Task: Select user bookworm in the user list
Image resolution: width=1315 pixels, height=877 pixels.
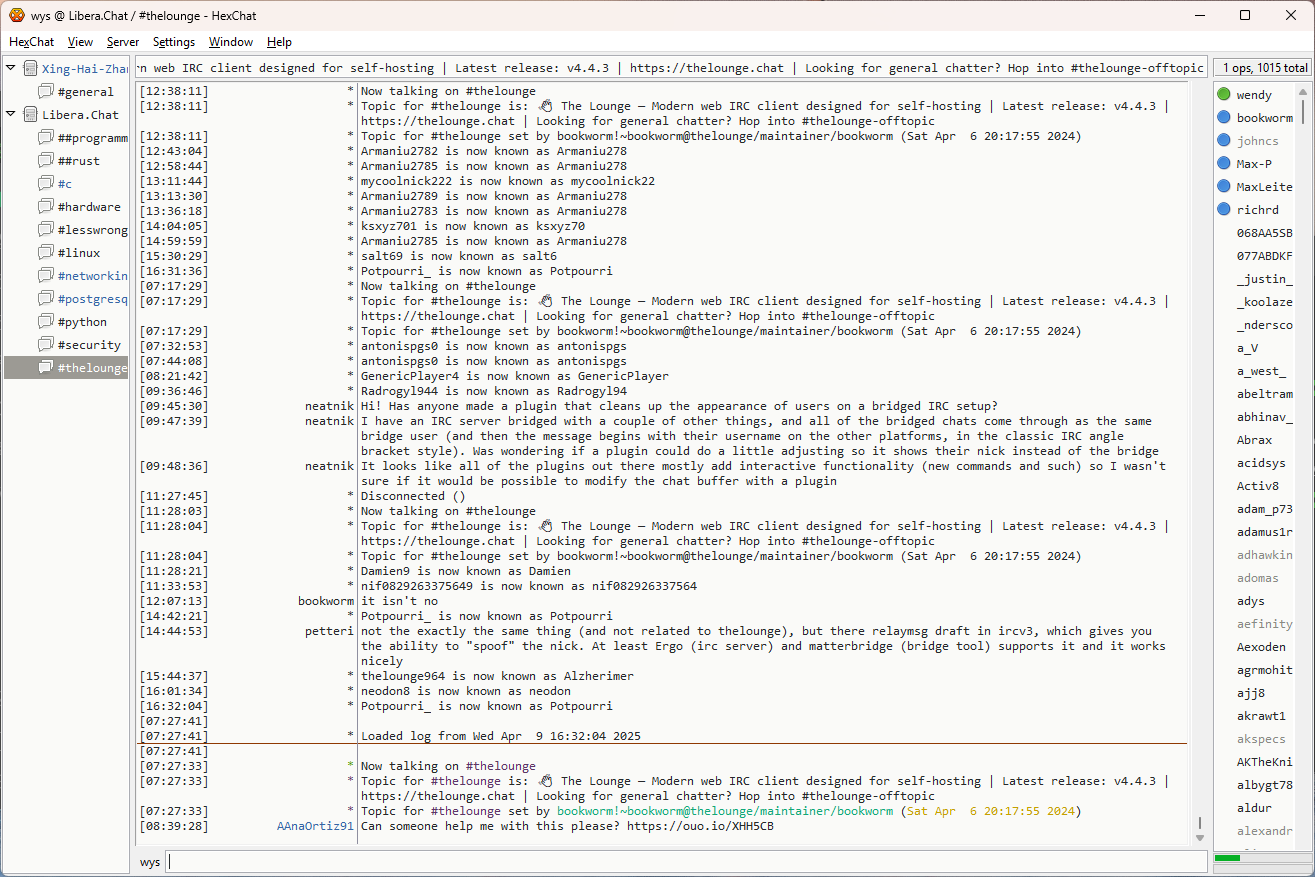Action: (1264, 118)
